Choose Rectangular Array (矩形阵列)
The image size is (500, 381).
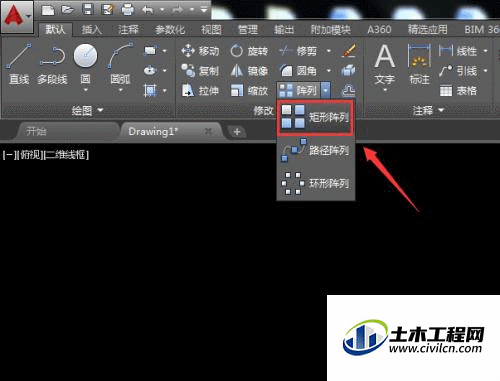[315, 117]
